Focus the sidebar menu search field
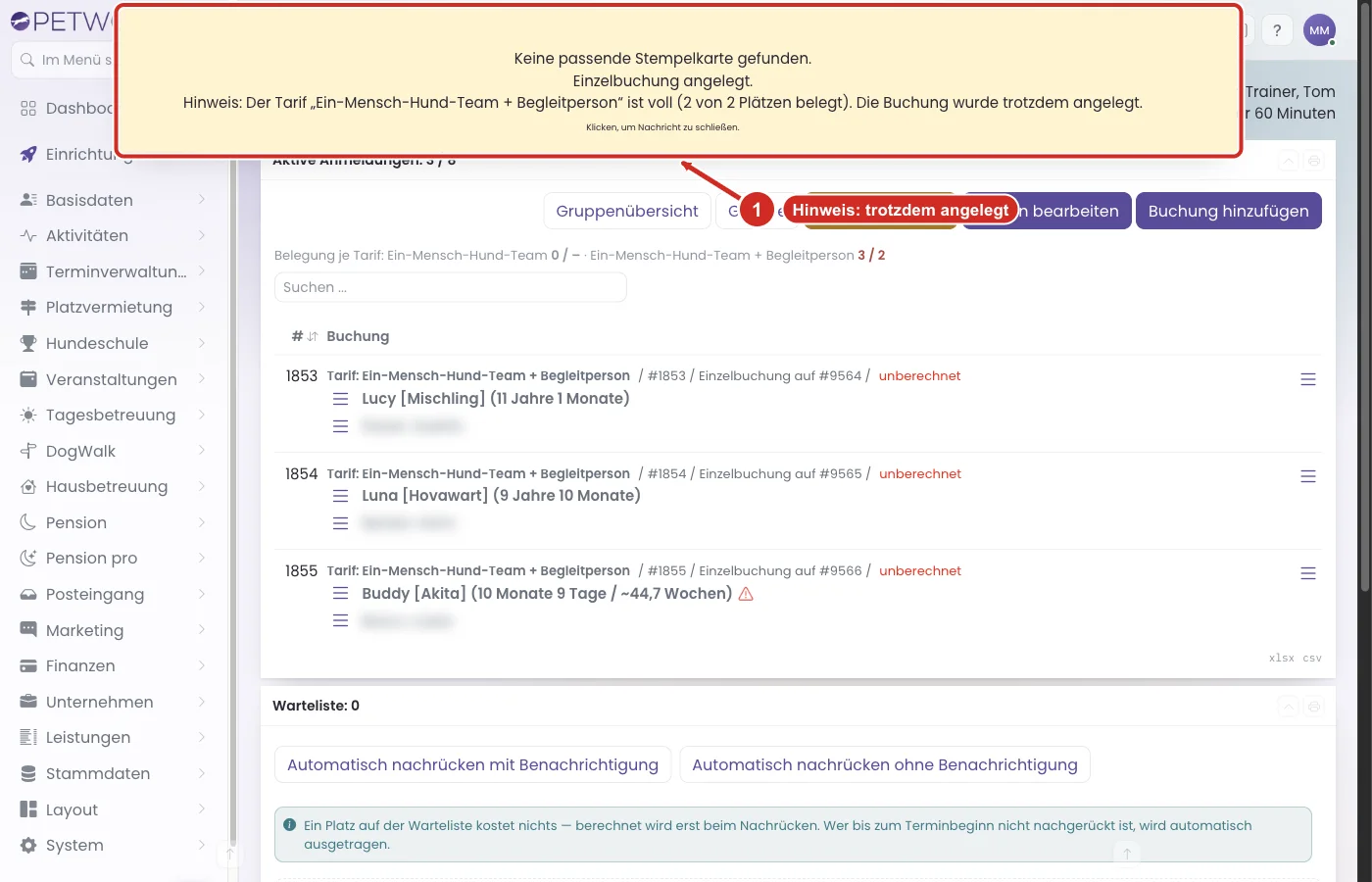 coord(65,60)
